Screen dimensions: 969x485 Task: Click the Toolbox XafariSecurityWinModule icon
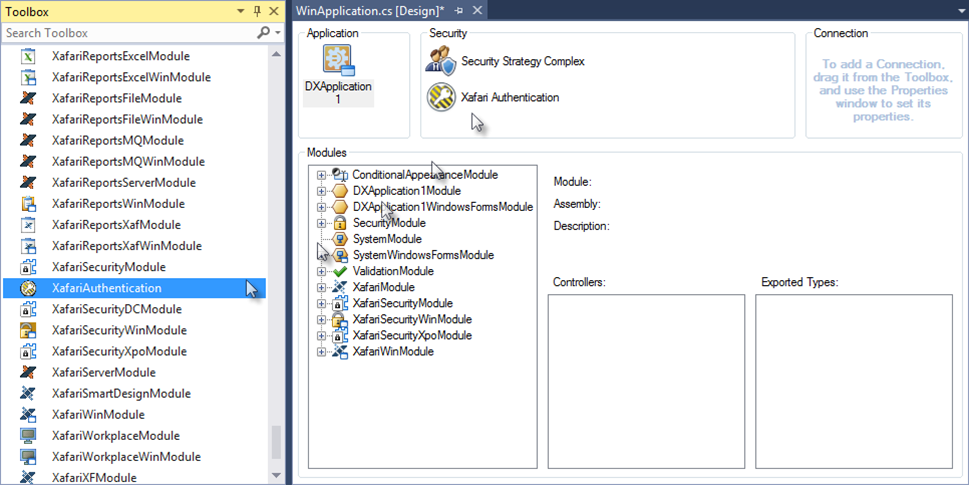28,330
